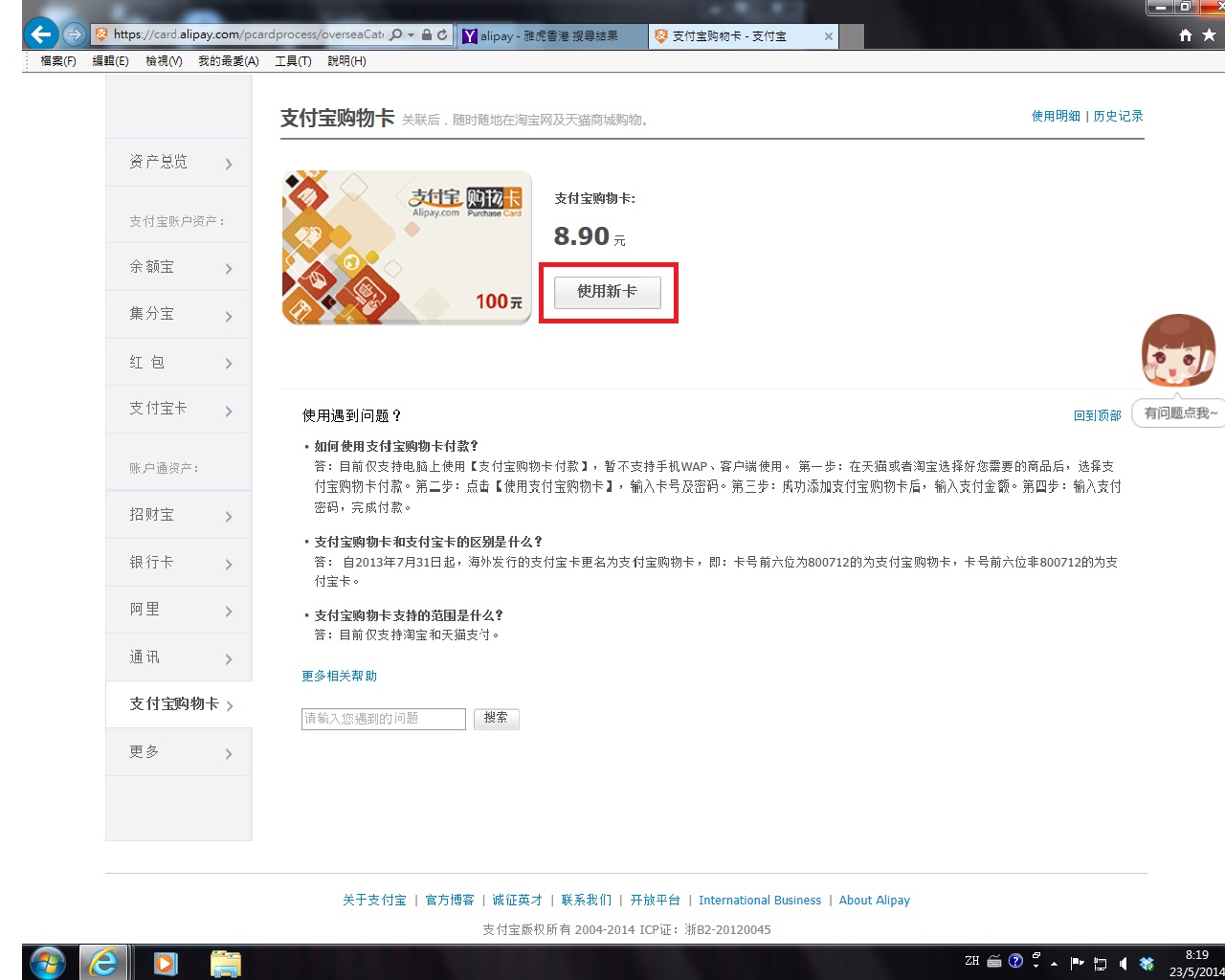
Task: Open the 檢視(V) menu
Action: click(164, 61)
